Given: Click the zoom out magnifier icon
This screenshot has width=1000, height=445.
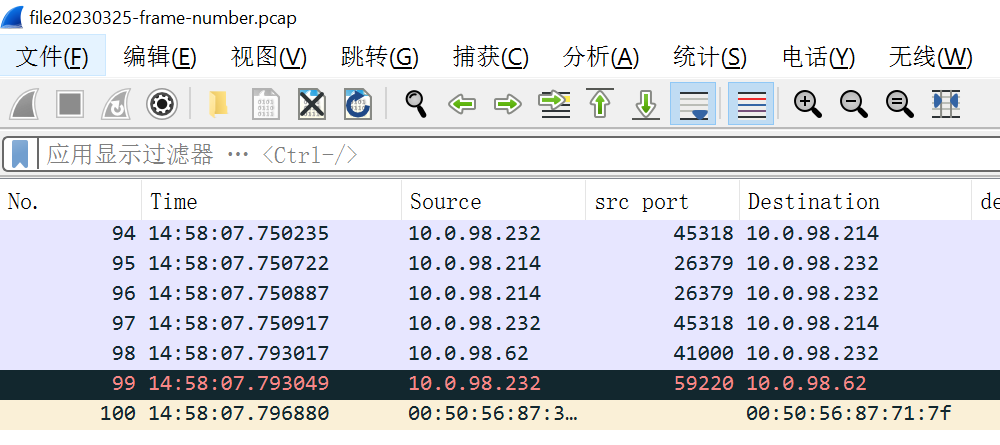Looking at the screenshot, I should [x=853, y=103].
